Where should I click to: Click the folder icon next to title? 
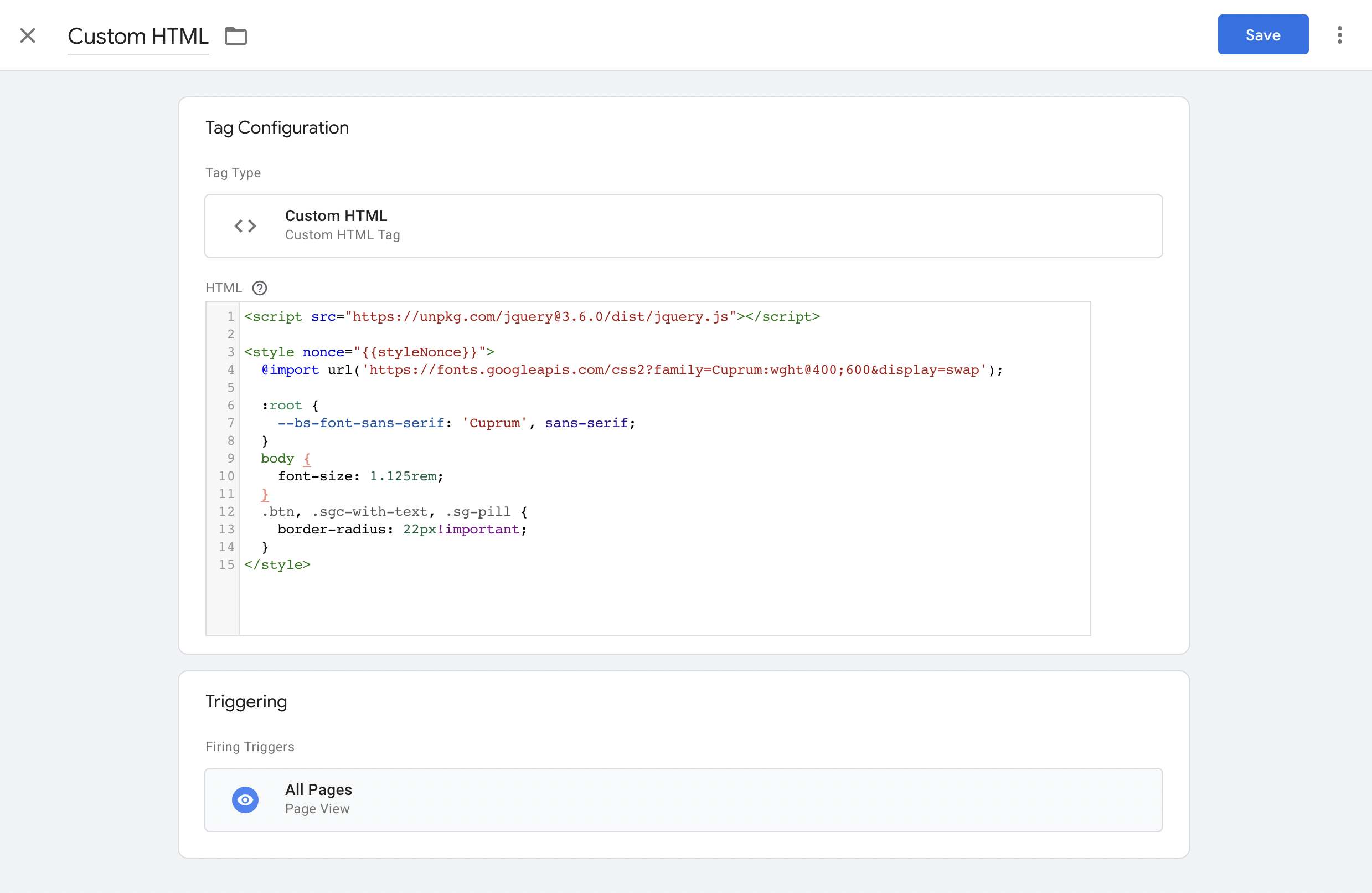coord(236,37)
